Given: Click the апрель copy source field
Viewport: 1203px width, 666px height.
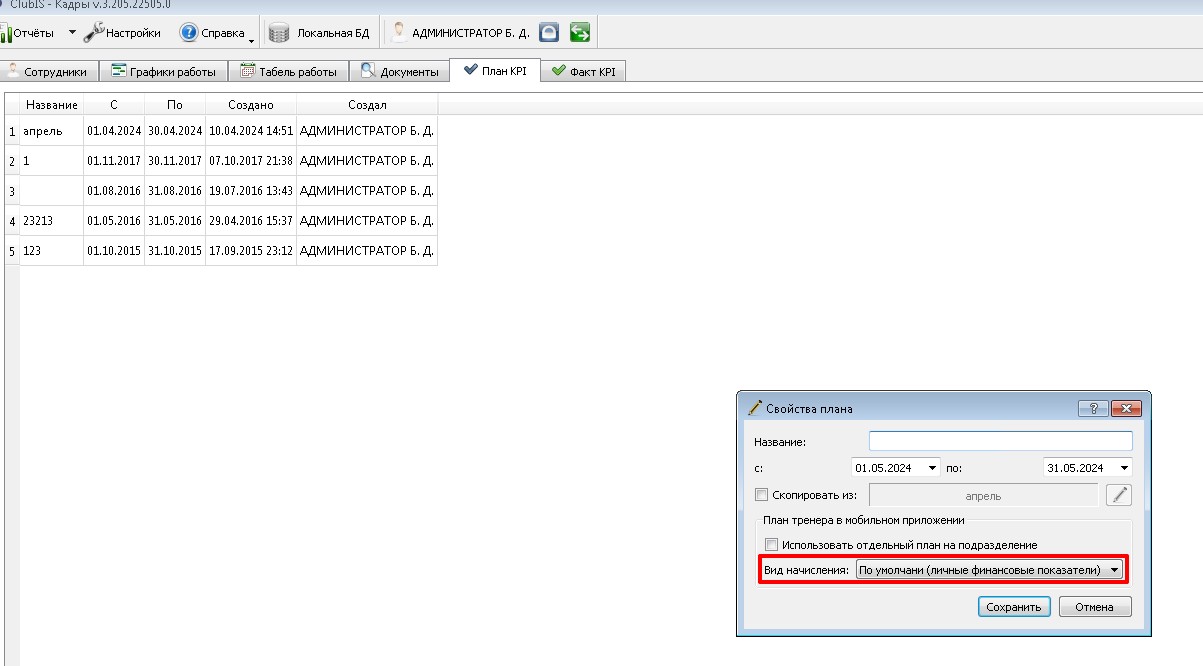Looking at the screenshot, I should coord(983,495).
